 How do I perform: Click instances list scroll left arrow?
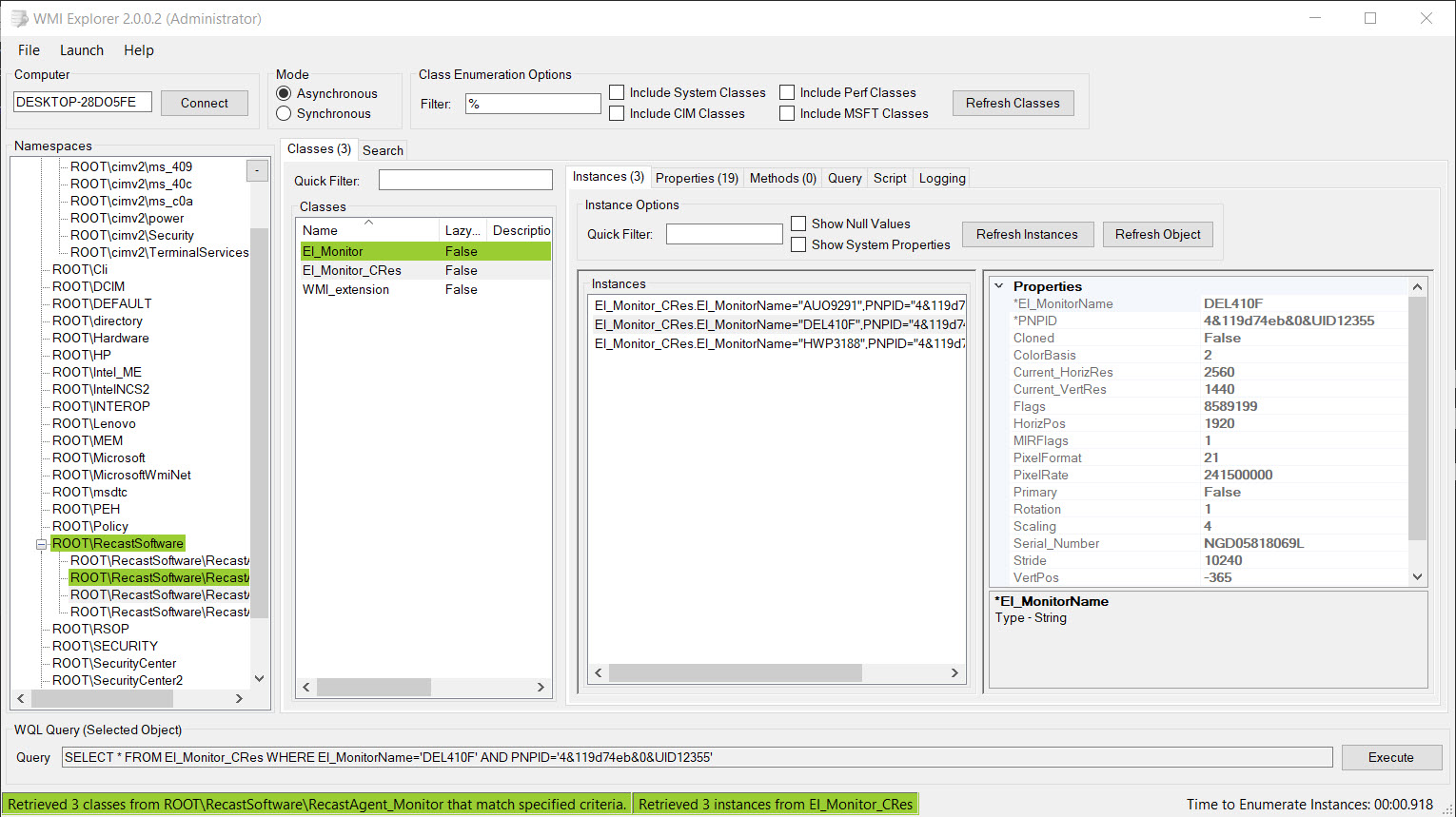pyautogui.click(x=599, y=672)
